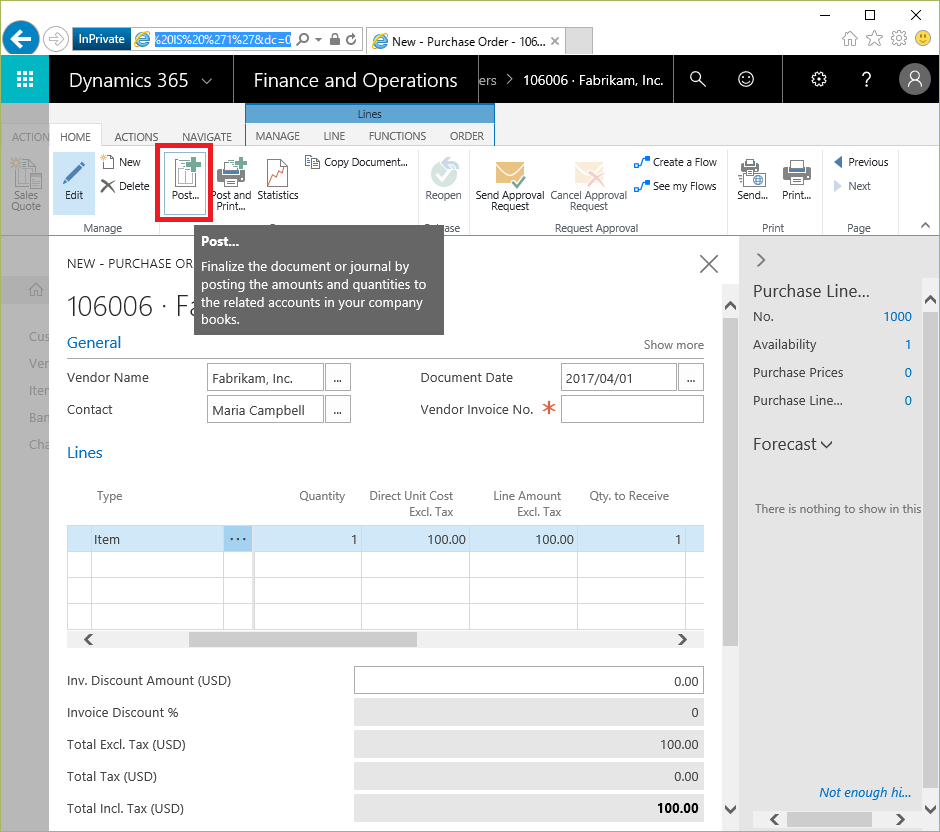
Task: Click the lines grid scroll right arrow
Action: (682, 640)
